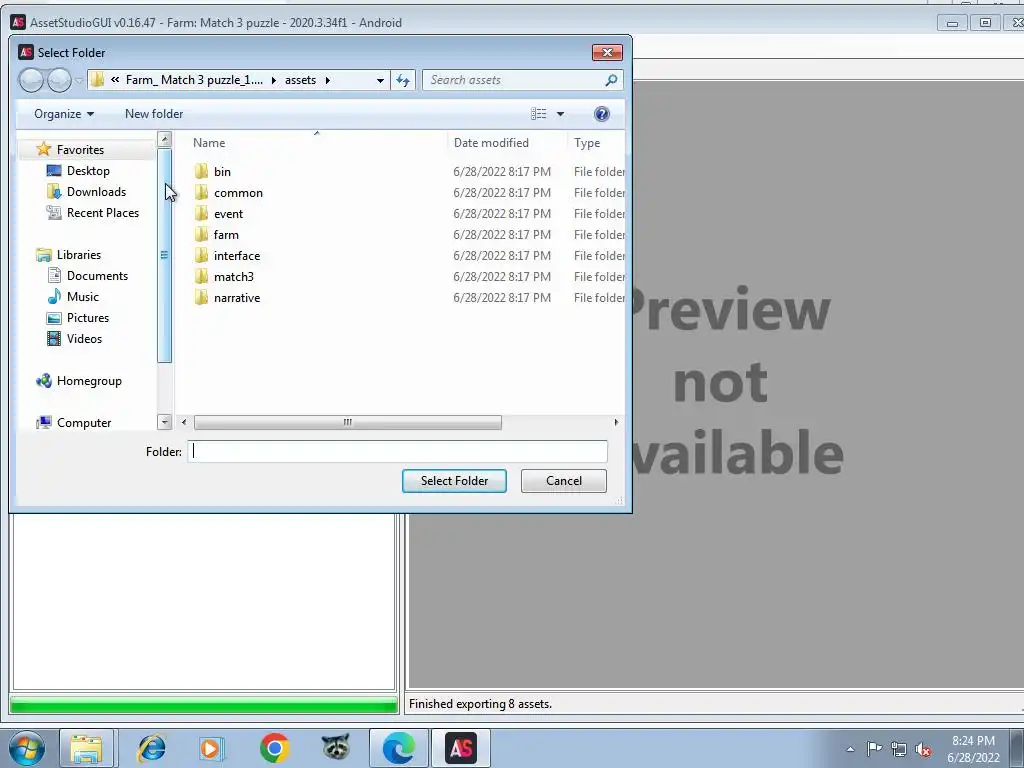Click the Favorites star icon
Screen dimensions: 1024x768
pyautogui.click(x=44, y=149)
